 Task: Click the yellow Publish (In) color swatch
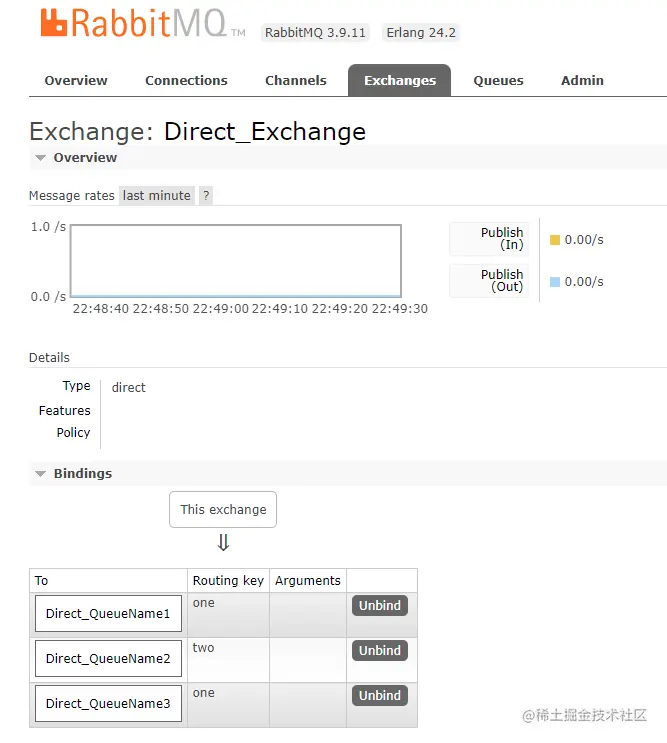click(555, 240)
